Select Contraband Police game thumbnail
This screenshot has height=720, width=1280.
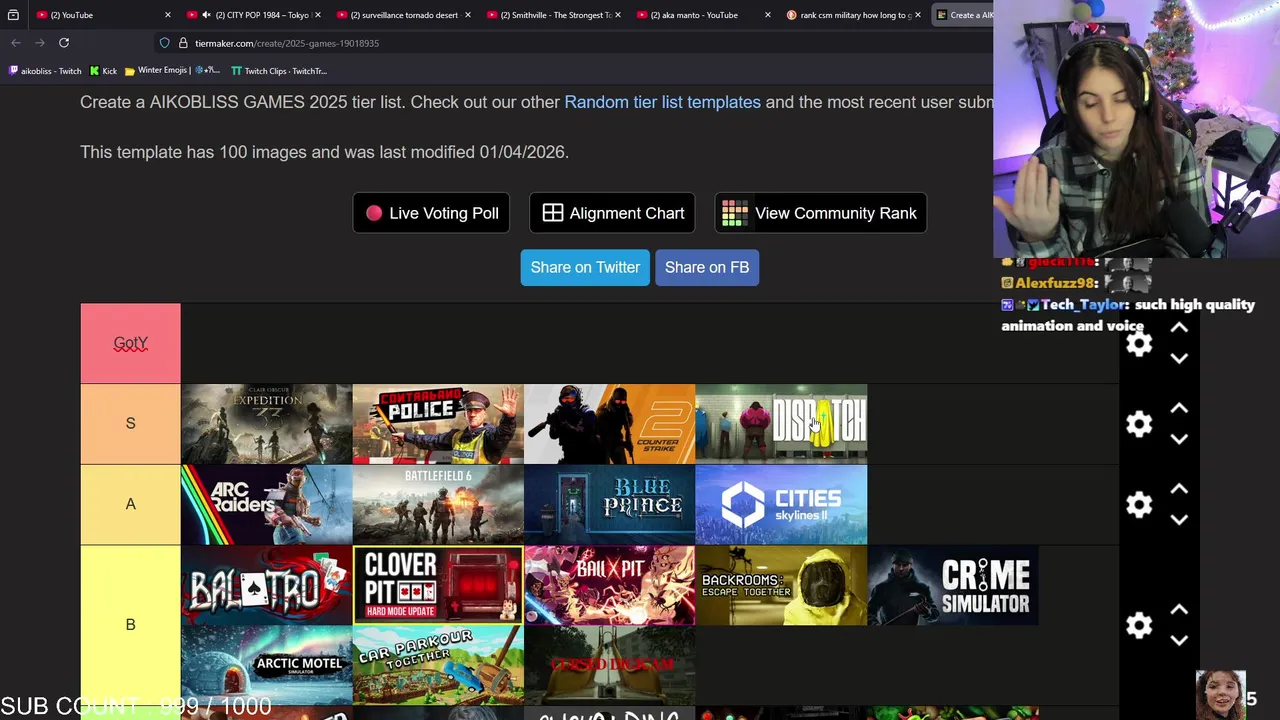(438, 424)
